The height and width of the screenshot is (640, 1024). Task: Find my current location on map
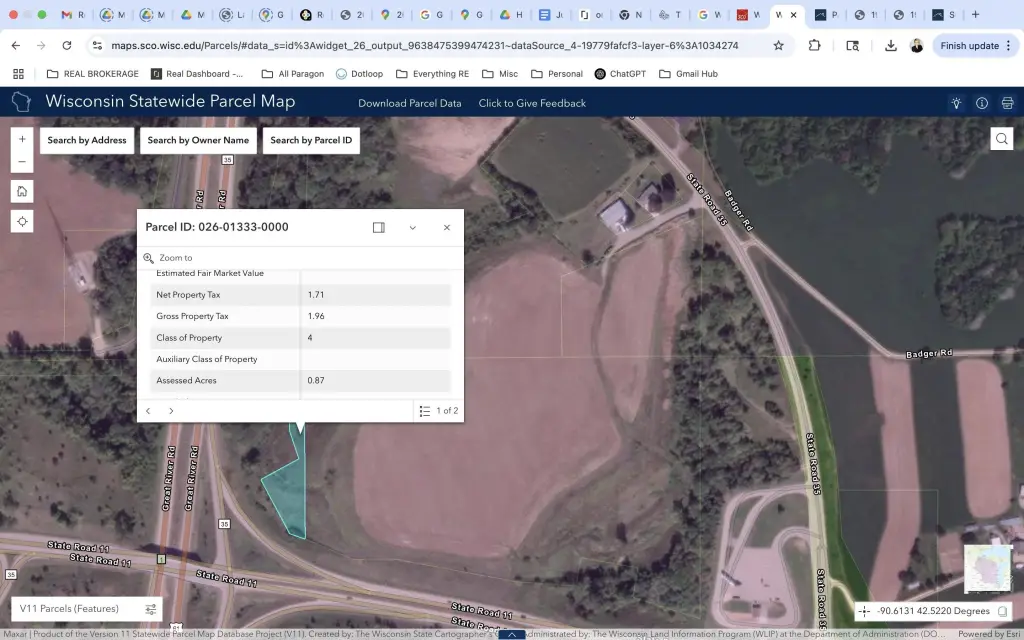pos(22,221)
